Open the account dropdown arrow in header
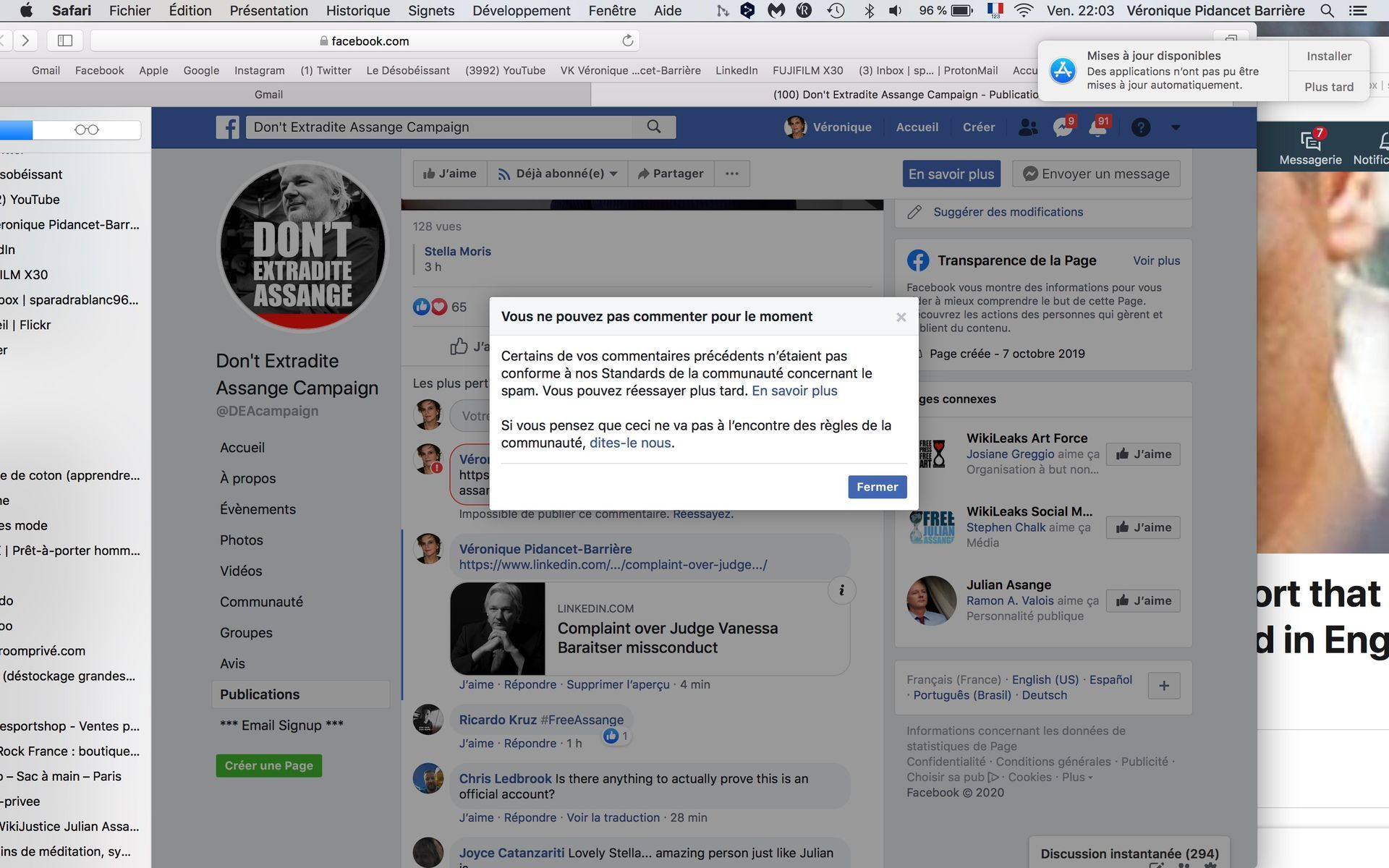Screen dimensions: 1389x868 click(x=1176, y=127)
